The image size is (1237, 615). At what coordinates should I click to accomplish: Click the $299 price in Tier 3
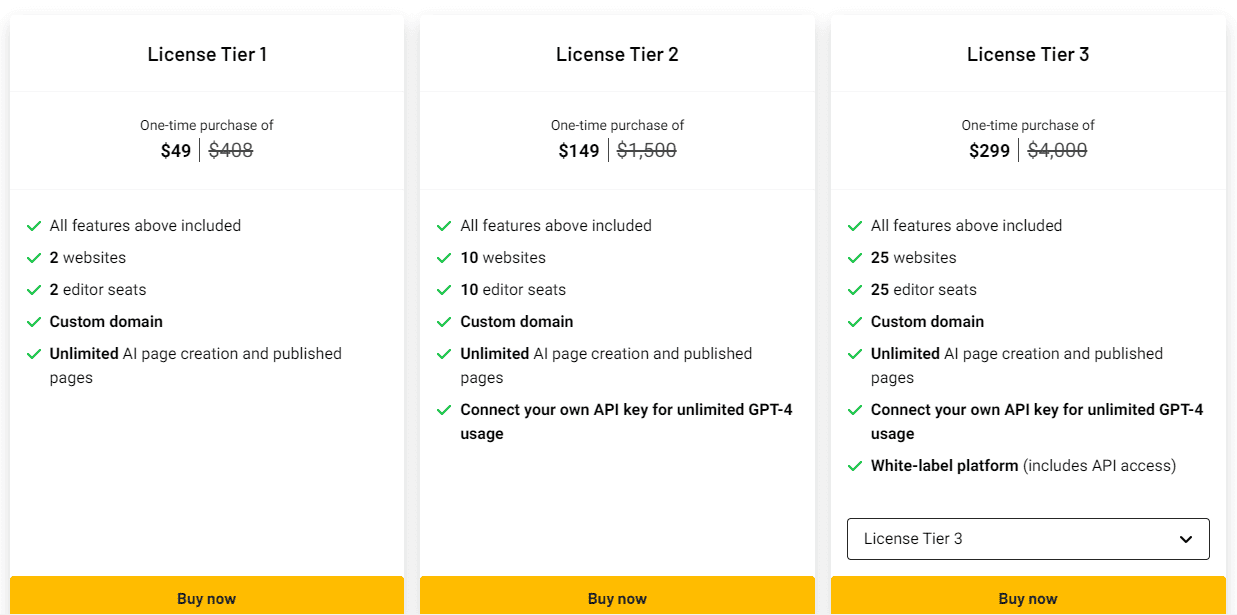[x=990, y=151]
